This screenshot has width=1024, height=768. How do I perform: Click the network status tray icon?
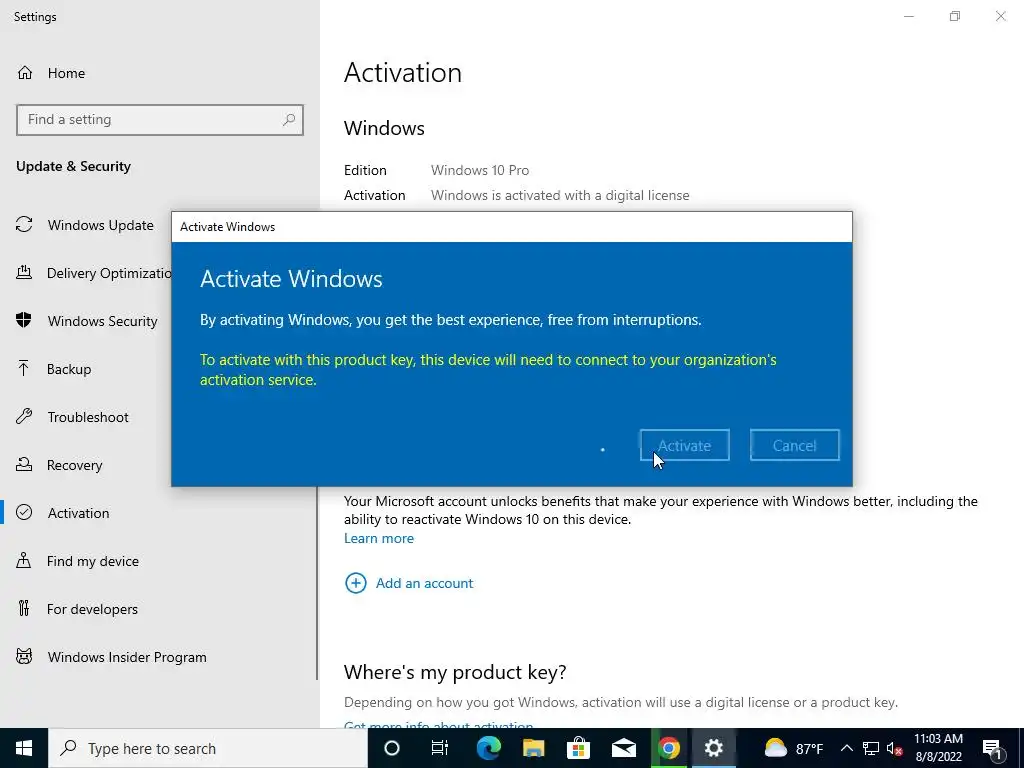(x=871, y=748)
